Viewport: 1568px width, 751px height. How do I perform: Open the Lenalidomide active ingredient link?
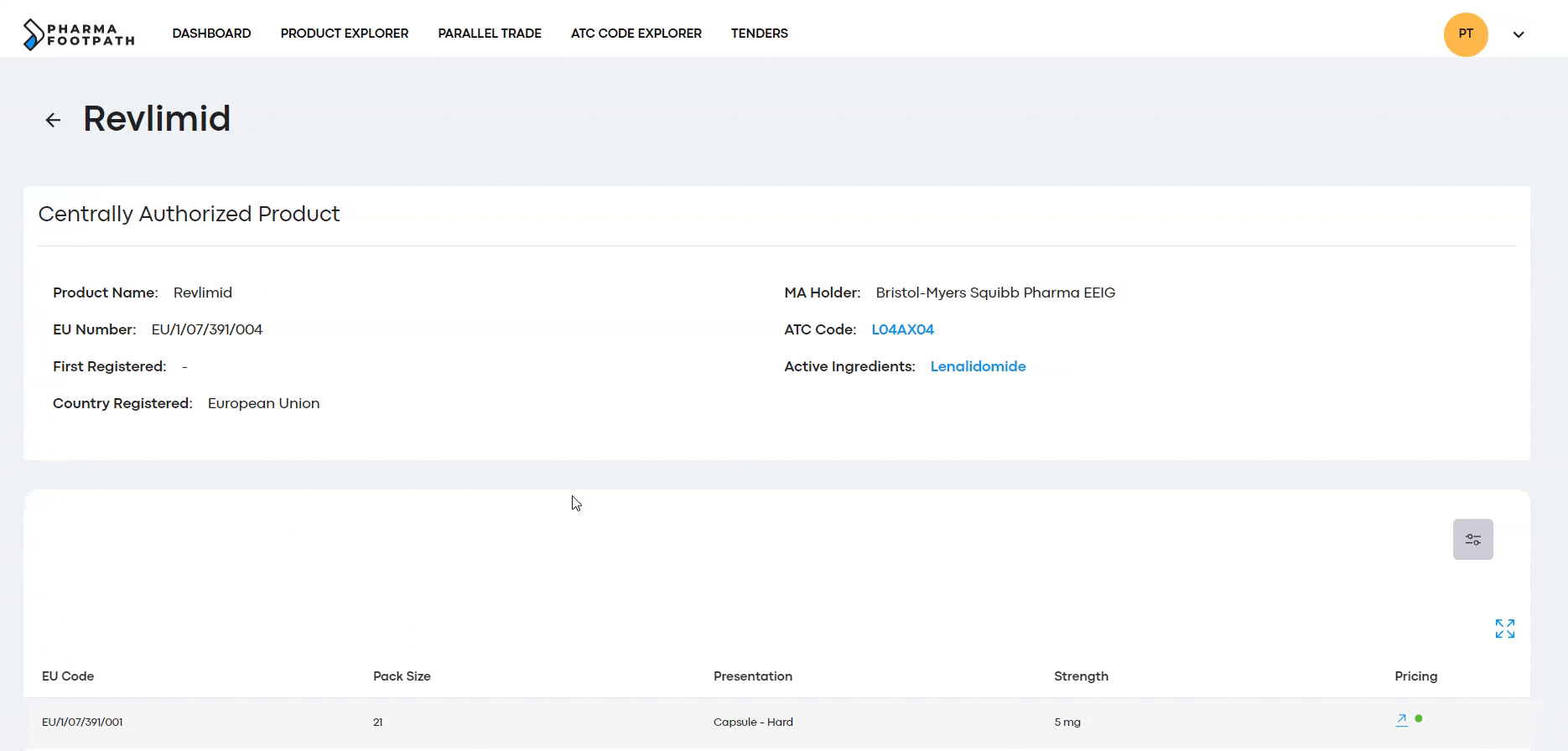point(978,366)
